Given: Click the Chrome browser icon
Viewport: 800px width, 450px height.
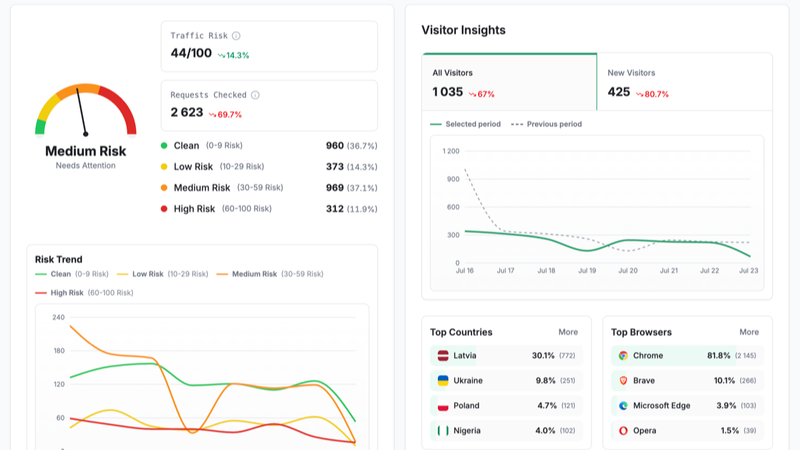Looking at the screenshot, I should pos(623,356).
